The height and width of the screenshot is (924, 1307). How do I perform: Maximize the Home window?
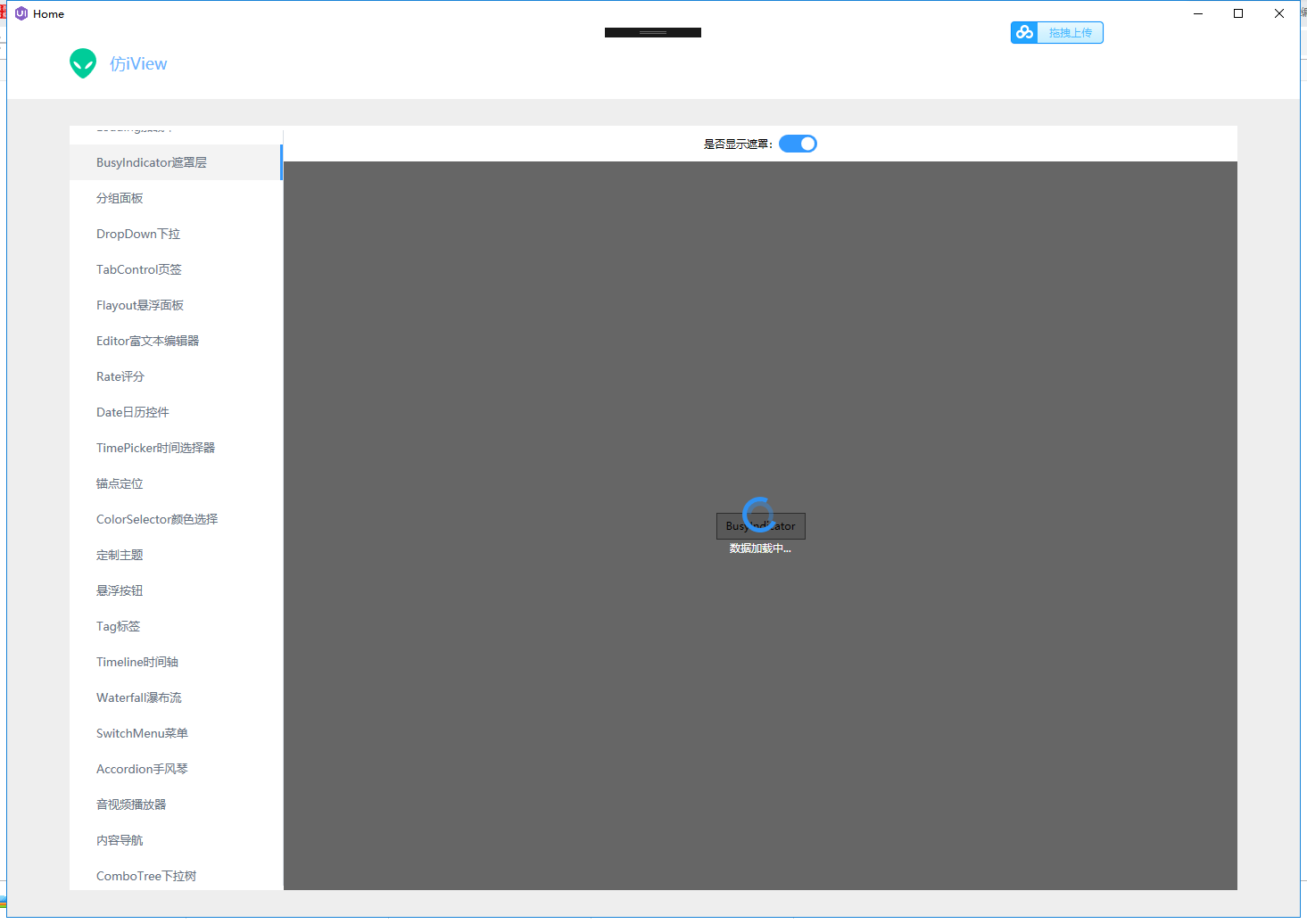point(1238,13)
